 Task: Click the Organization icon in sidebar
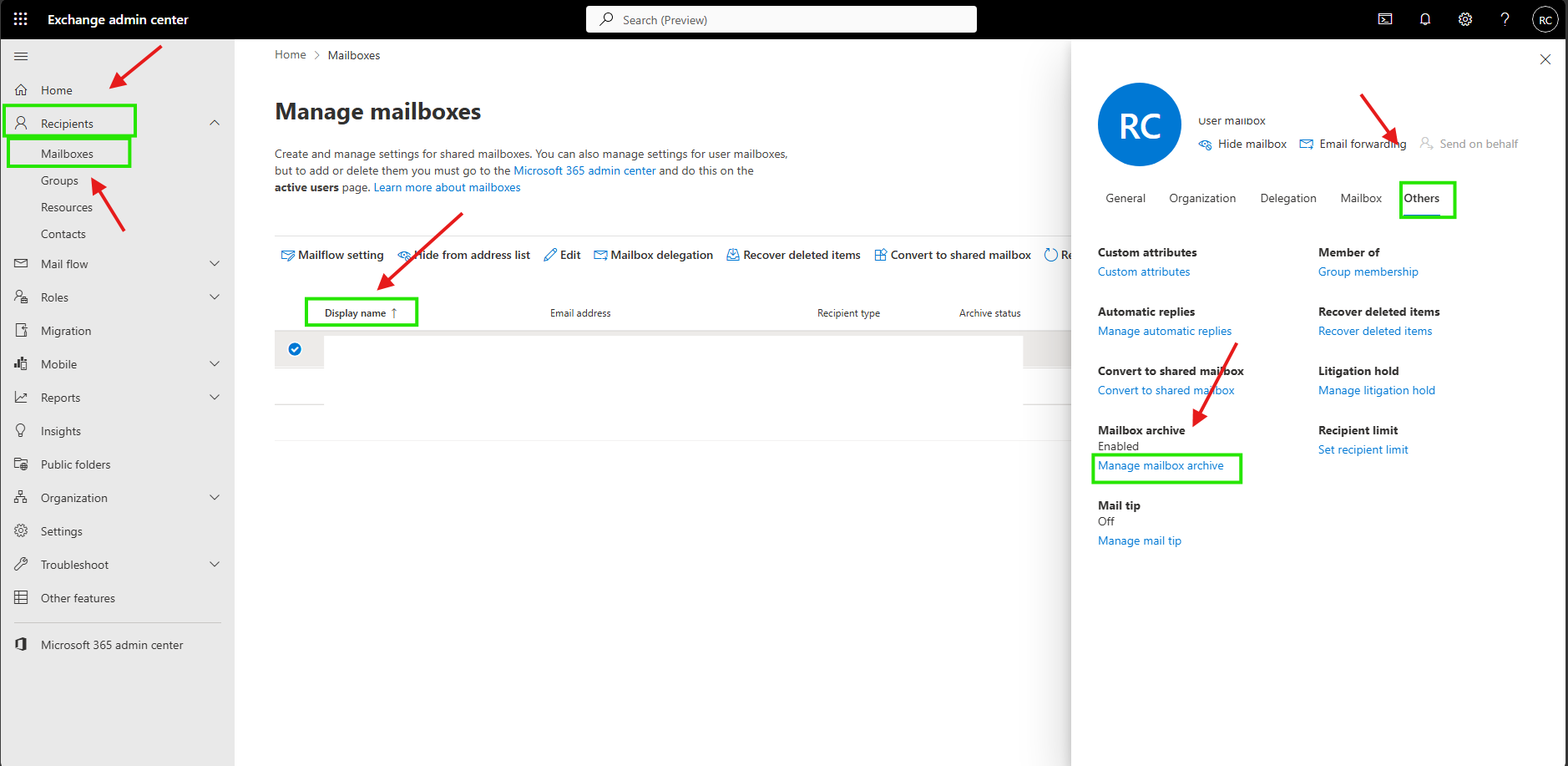point(22,498)
